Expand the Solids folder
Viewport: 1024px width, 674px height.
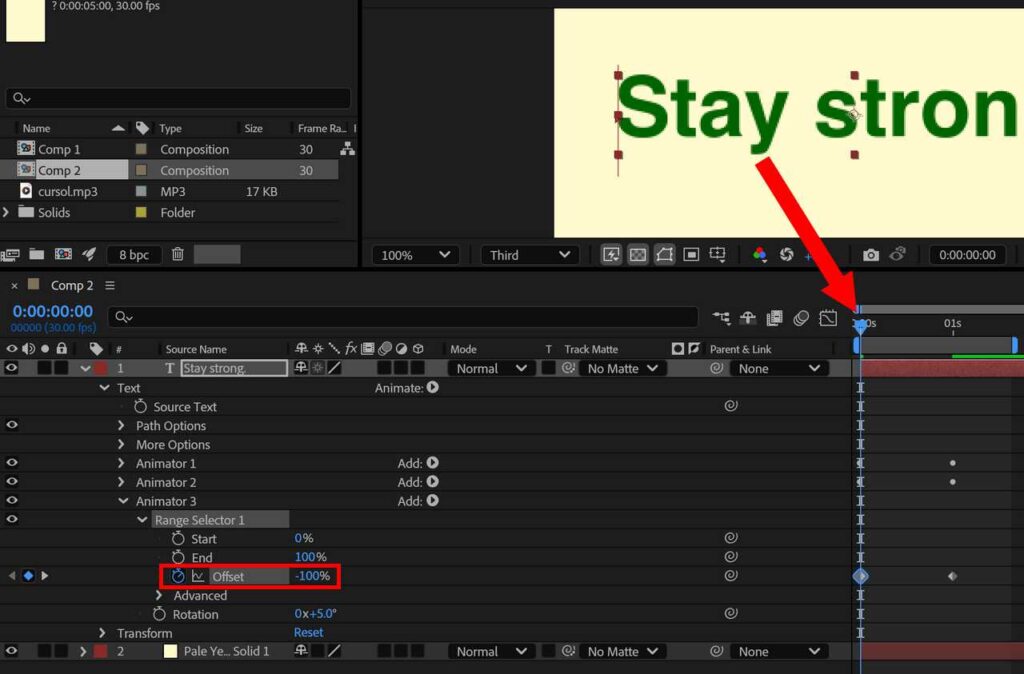6,212
